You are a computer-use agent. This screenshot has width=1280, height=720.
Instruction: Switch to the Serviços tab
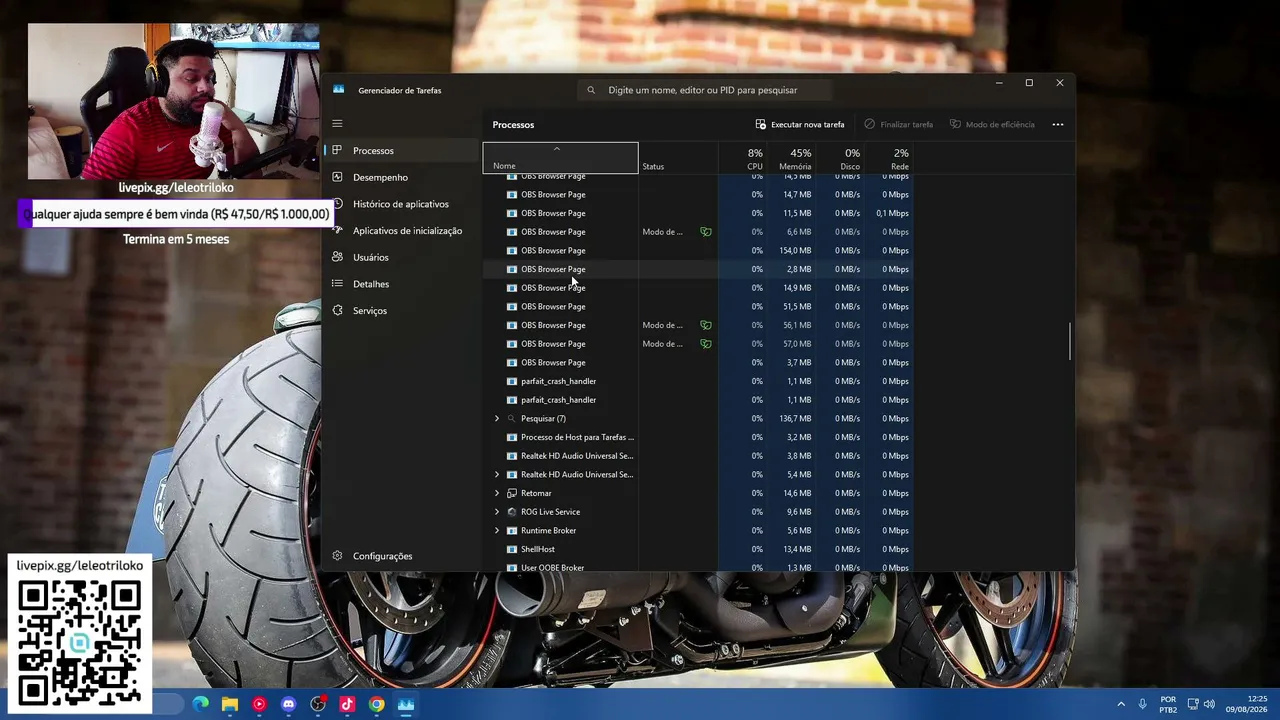pyautogui.click(x=402, y=311)
